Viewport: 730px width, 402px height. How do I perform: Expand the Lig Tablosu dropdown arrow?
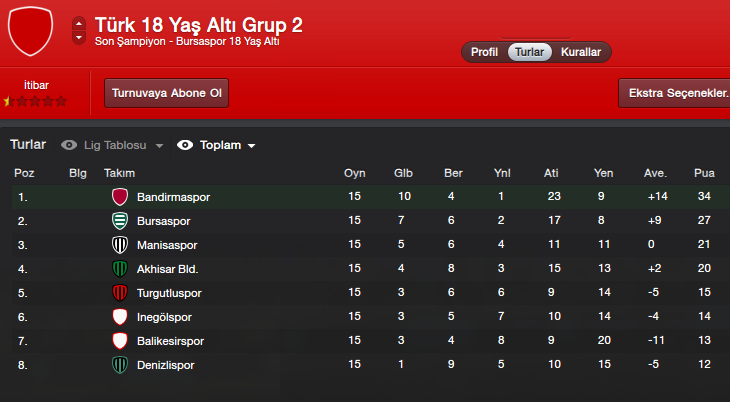(159, 146)
